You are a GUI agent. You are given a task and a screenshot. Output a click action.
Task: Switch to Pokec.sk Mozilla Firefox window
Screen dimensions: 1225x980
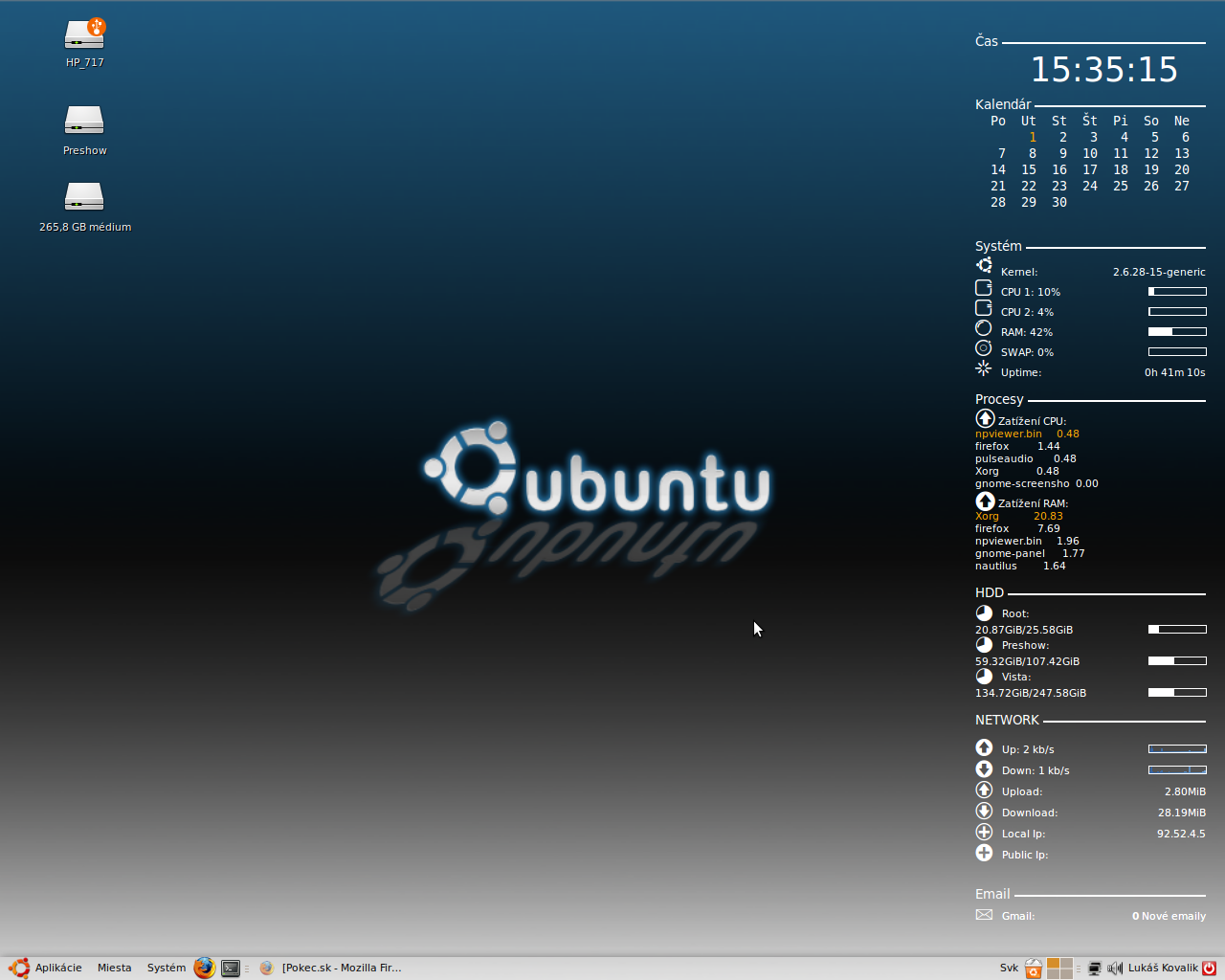[x=332, y=968]
